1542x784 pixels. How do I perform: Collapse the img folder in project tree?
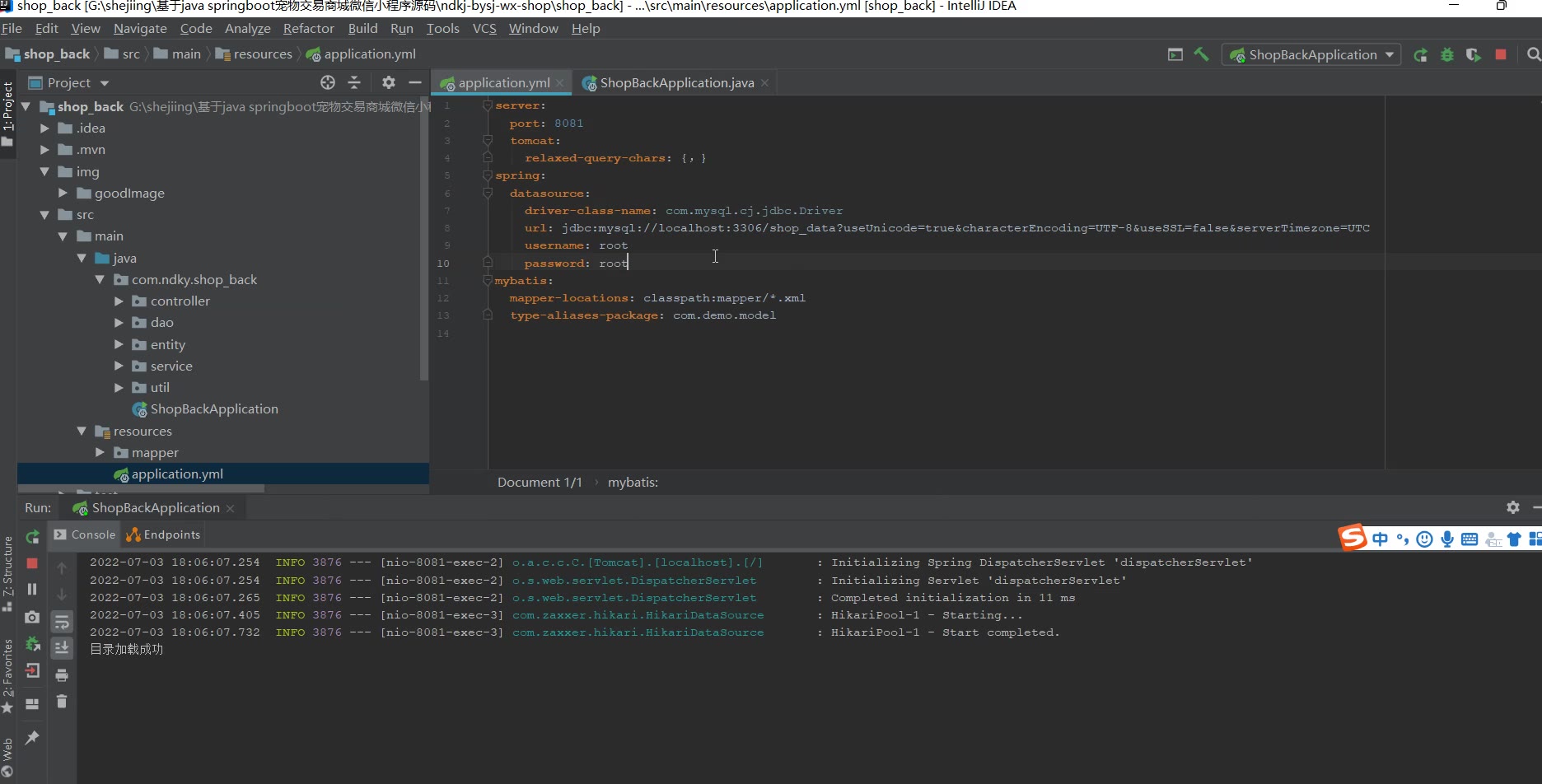click(44, 171)
